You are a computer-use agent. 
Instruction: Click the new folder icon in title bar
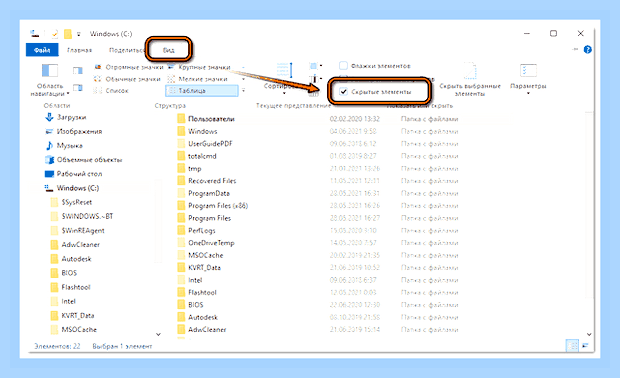click(68, 34)
